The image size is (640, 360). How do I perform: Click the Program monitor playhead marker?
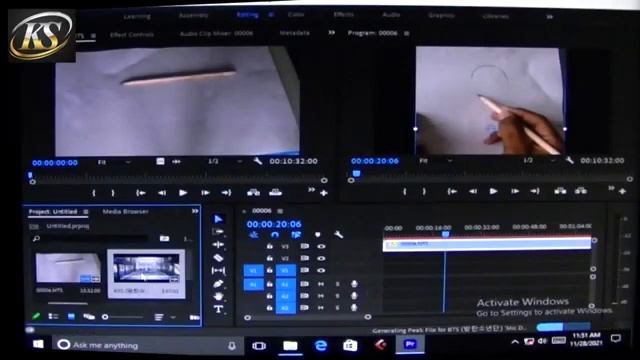click(356, 174)
